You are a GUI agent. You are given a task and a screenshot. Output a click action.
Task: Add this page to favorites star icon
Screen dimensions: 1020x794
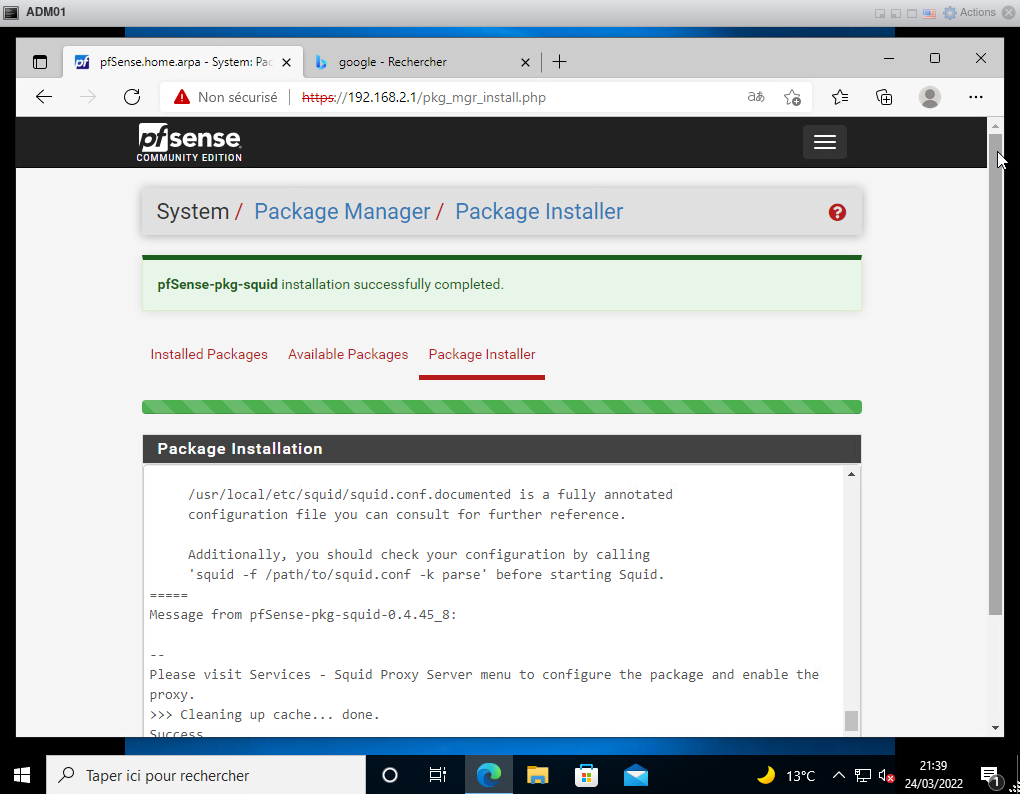[x=792, y=97]
